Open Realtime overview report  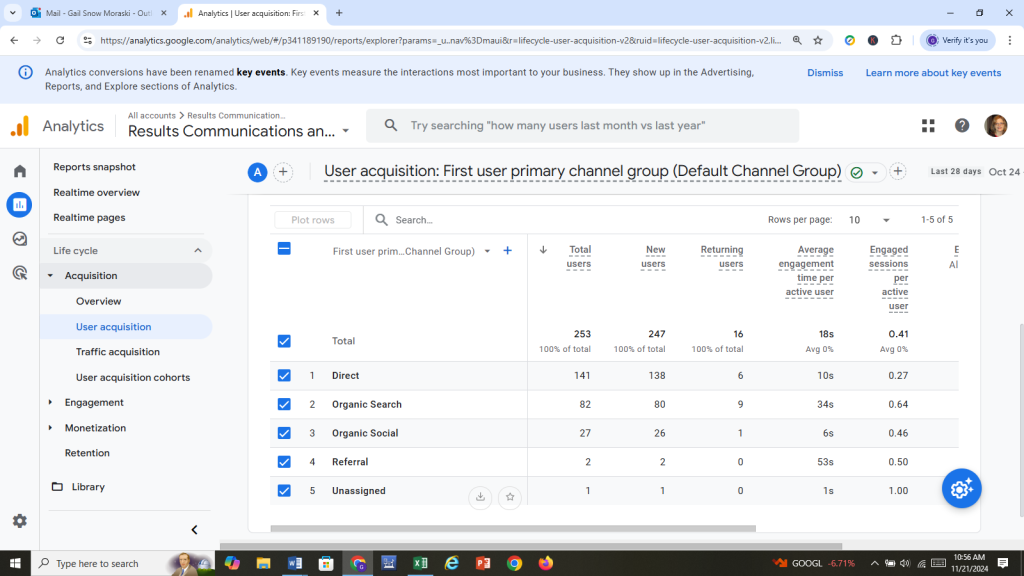[97, 193]
